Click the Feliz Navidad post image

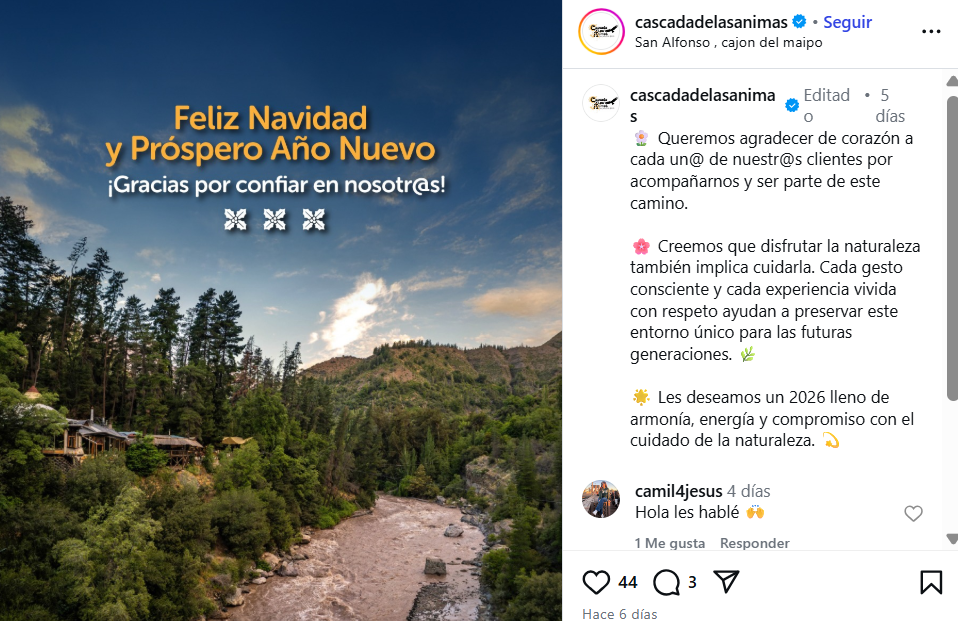click(281, 310)
